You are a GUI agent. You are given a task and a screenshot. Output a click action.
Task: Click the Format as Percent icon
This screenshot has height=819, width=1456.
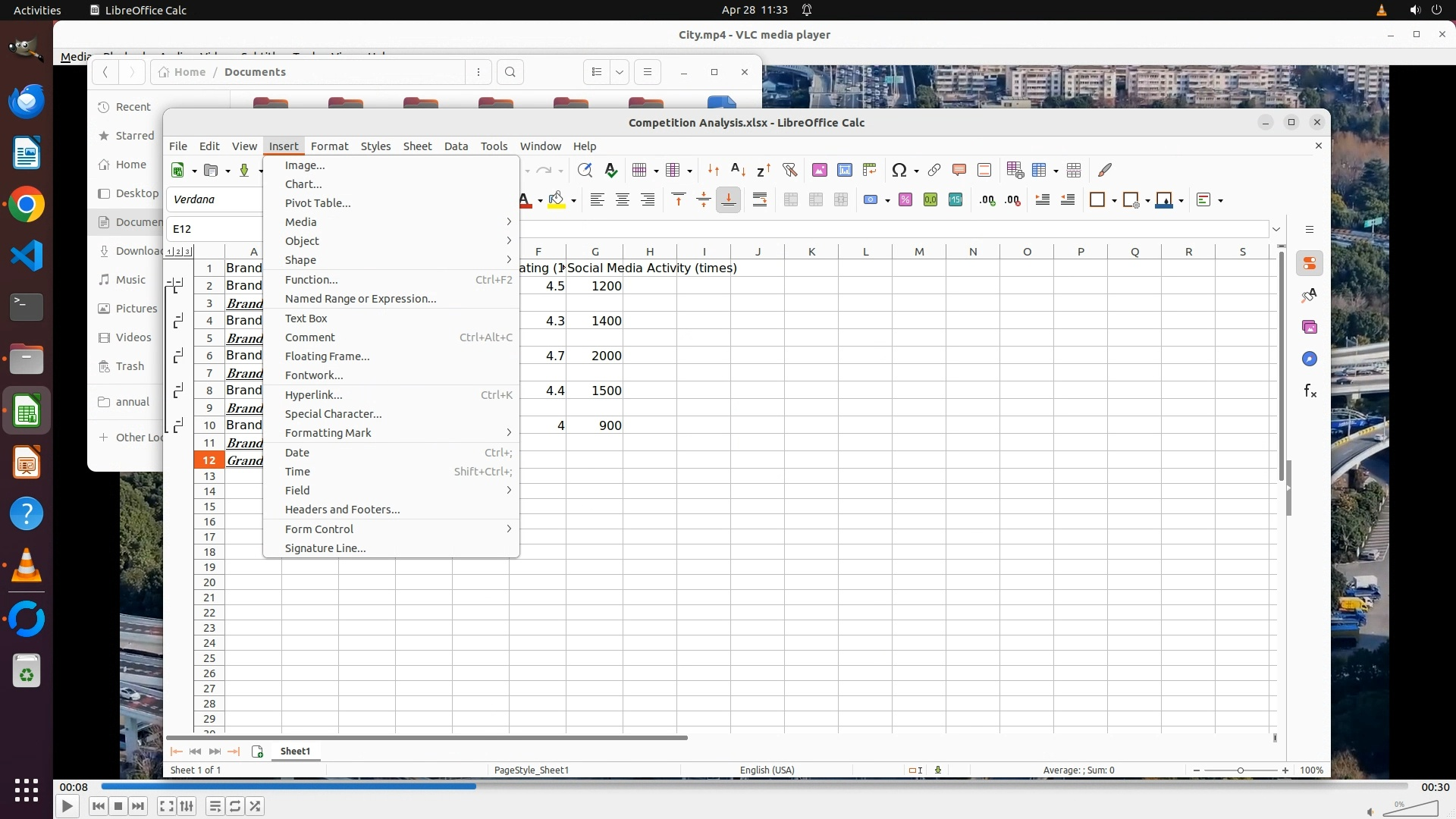[905, 199]
